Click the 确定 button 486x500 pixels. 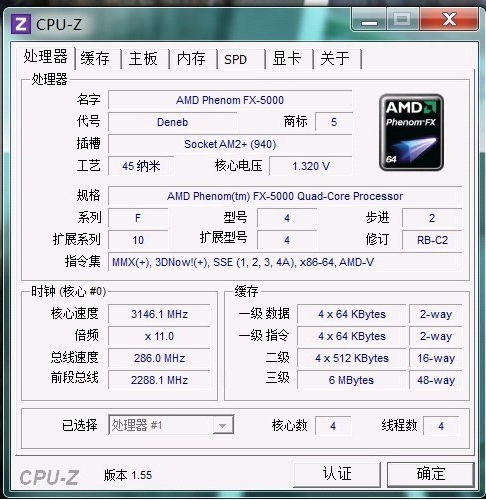[x=430, y=474]
